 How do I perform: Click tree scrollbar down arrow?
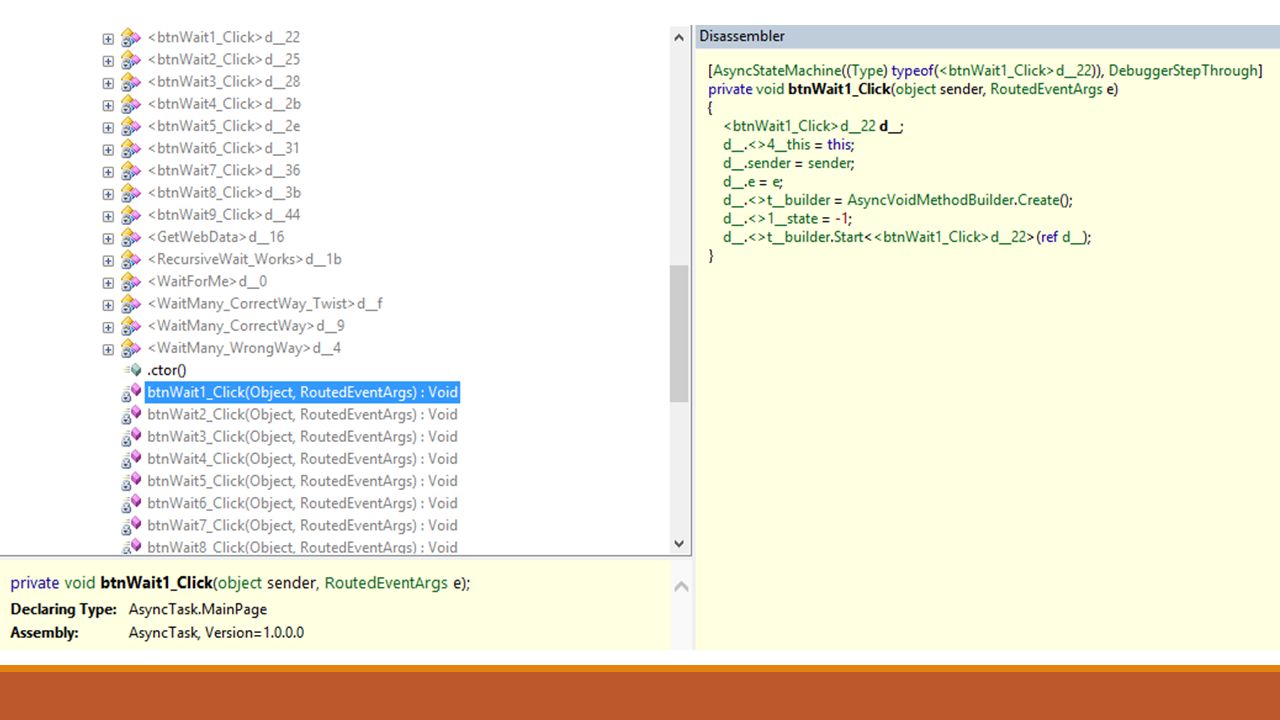pyautogui.click(x=679, y=544)
